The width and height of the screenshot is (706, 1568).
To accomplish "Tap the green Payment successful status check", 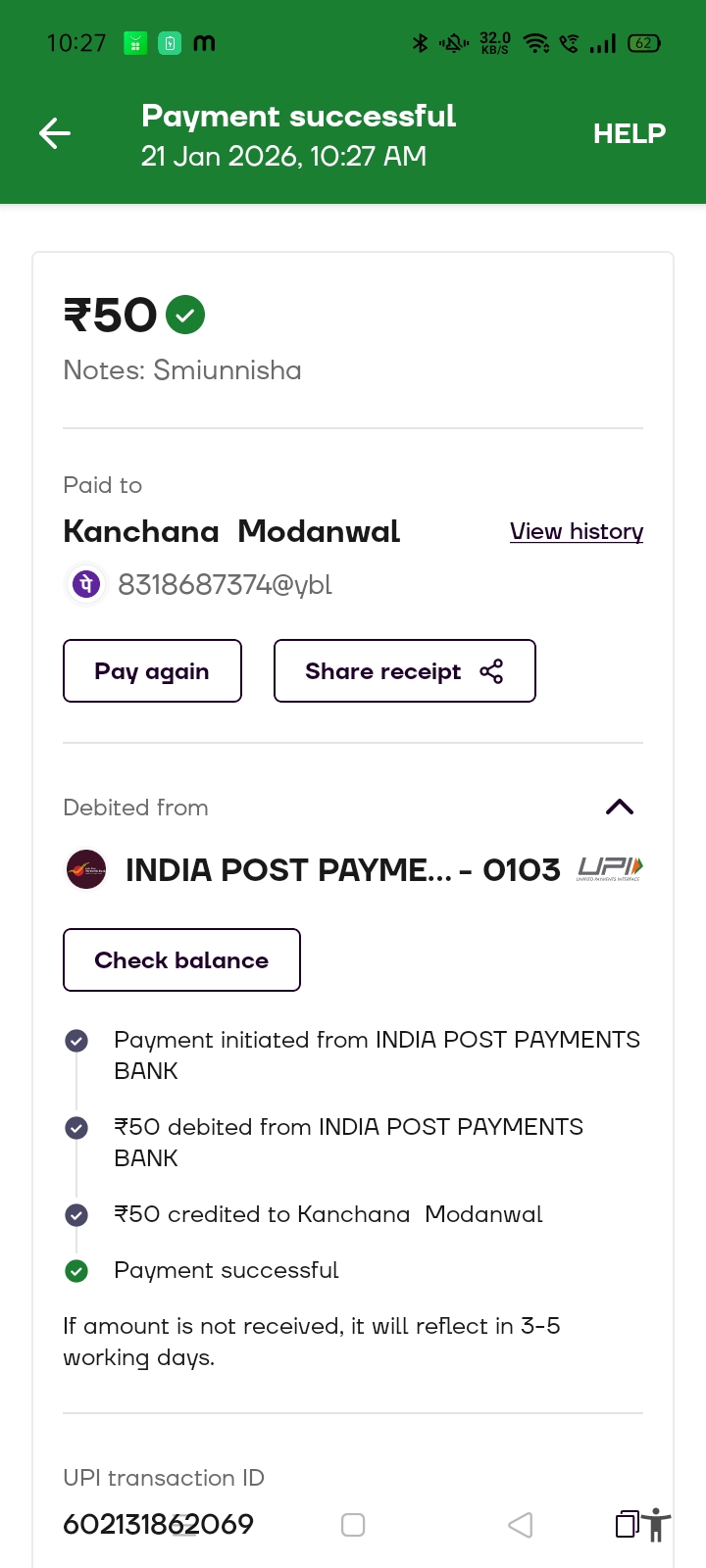I will [76, 1271].
